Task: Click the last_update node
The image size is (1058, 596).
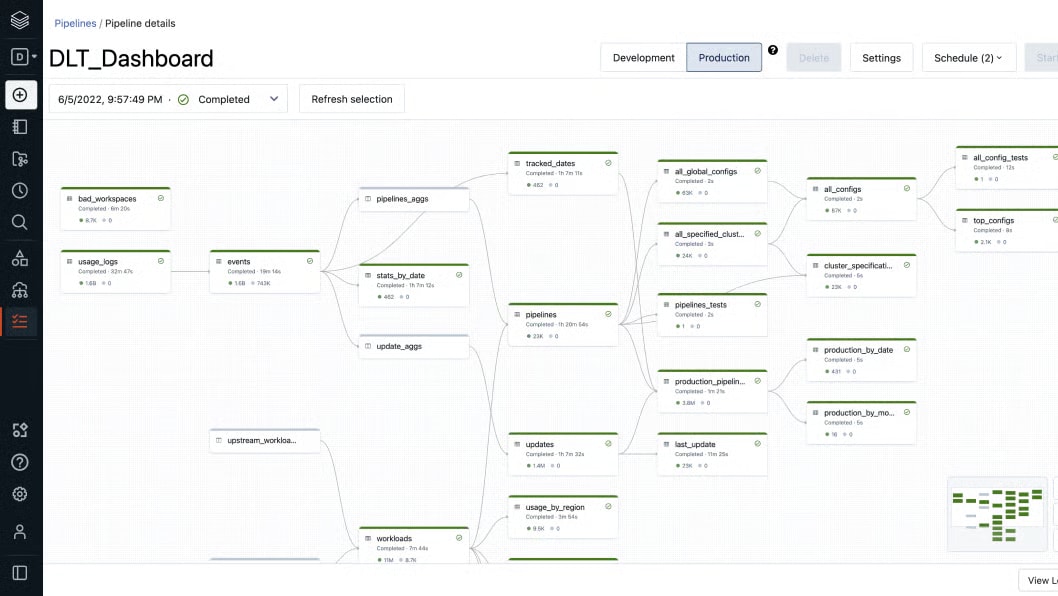Action: pyautogui.click(x=712, y=454)
